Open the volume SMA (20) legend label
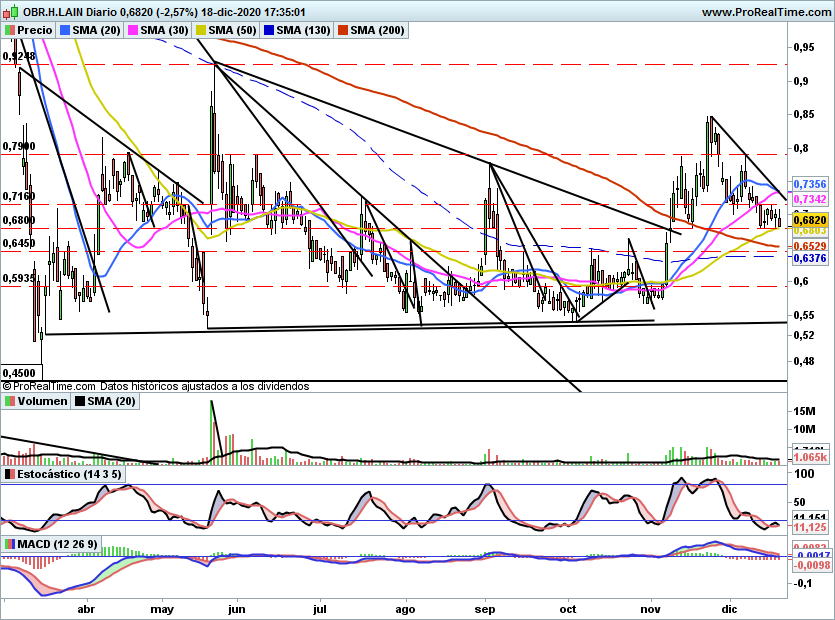 (x=111, y=401)
